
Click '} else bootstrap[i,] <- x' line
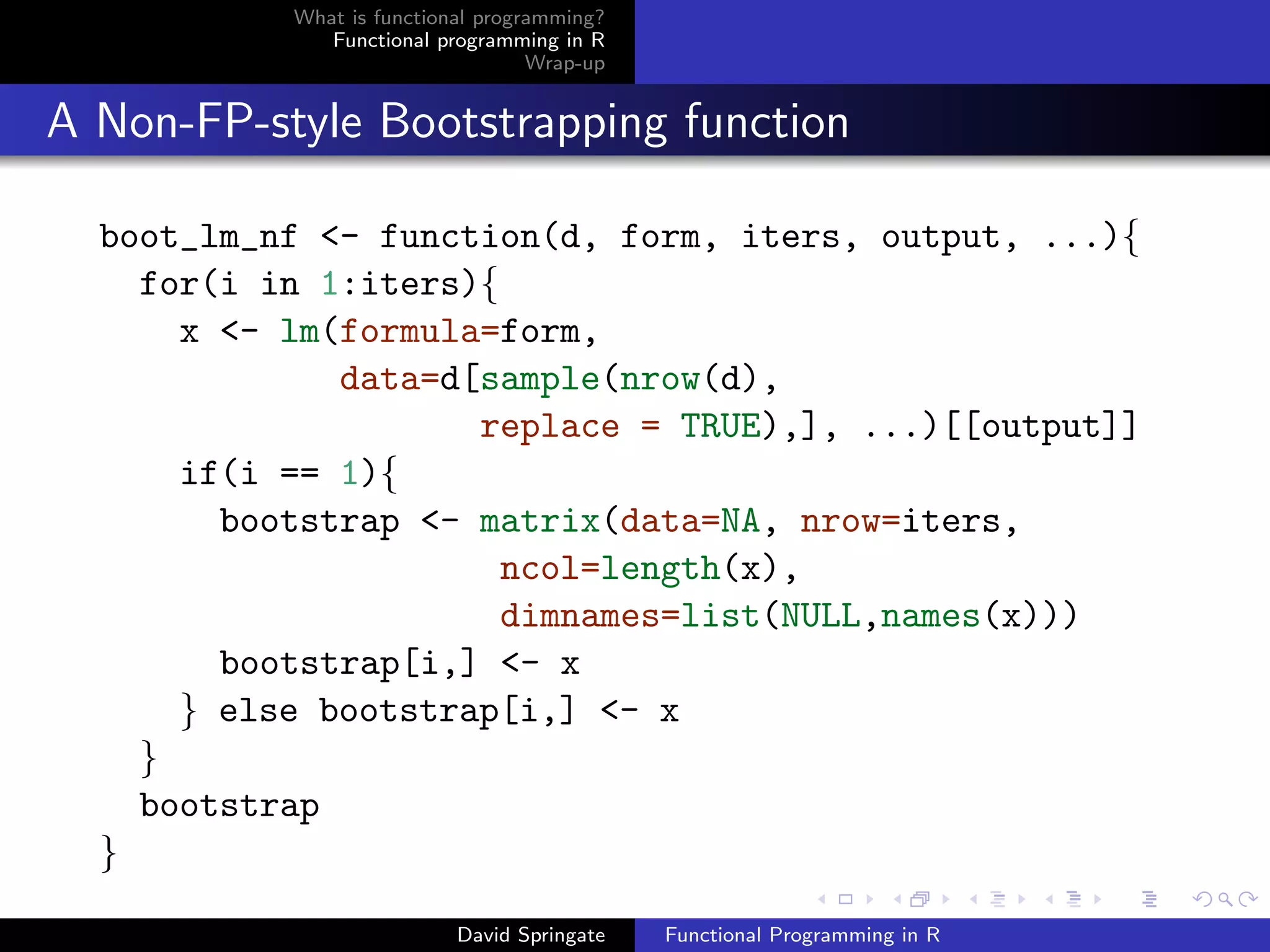coord(430,711)
